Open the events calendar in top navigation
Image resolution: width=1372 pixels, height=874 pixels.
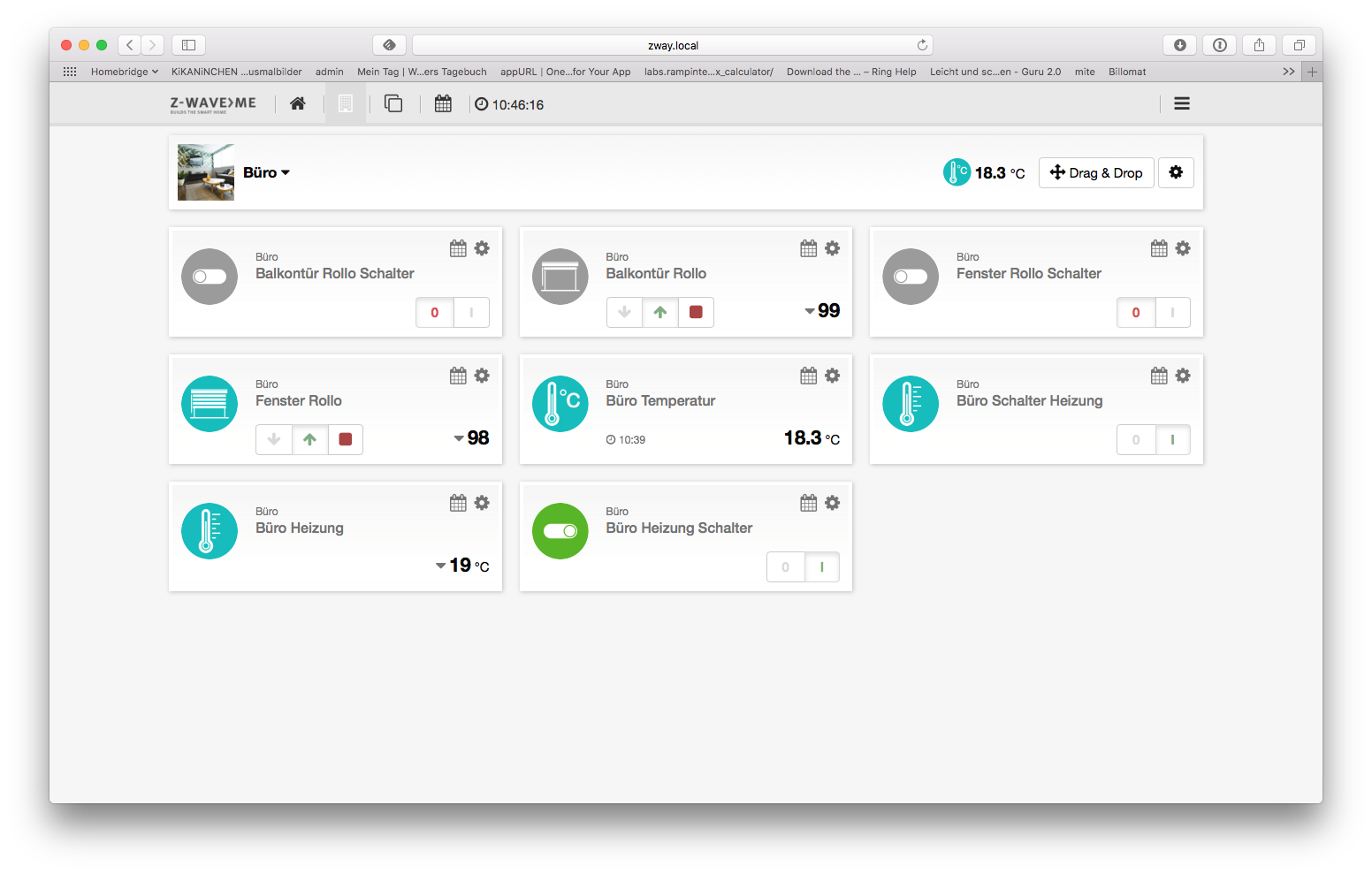(443, 104)
